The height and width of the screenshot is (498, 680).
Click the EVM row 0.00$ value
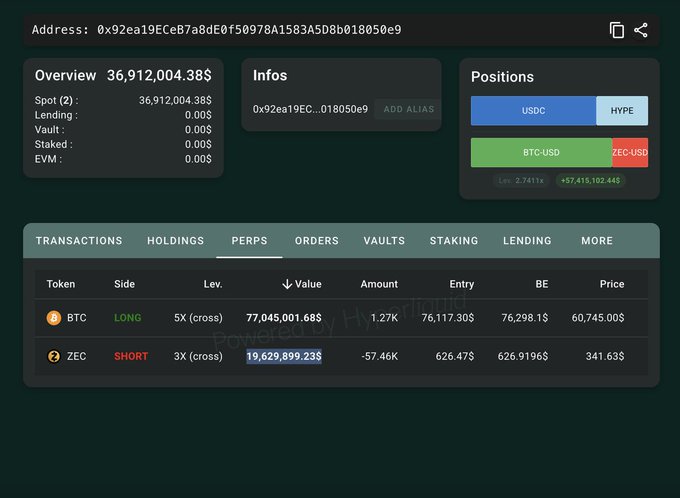pyautogui.click(x=198, y=159)
